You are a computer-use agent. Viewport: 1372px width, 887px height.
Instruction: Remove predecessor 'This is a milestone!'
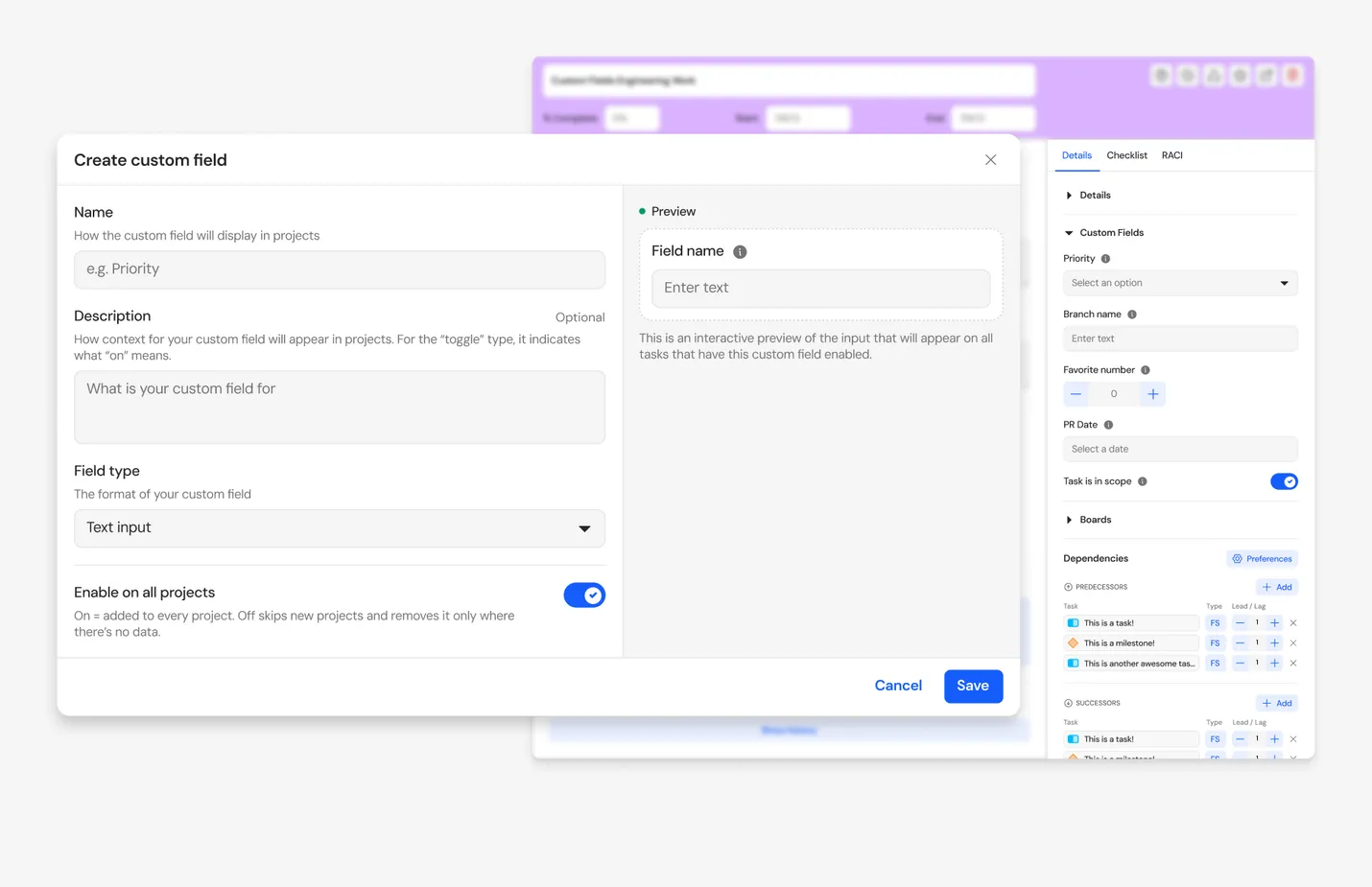[x=1293, y=643]
